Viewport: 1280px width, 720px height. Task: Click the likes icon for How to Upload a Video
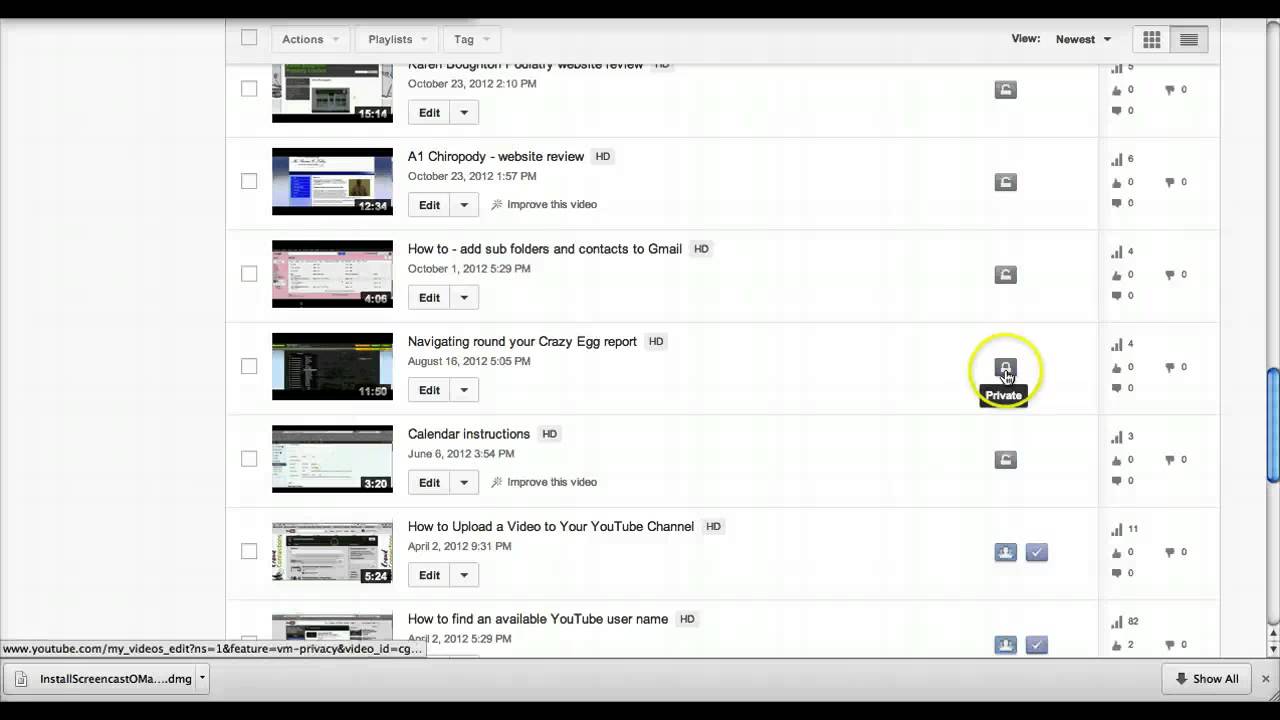point(1117,552)
